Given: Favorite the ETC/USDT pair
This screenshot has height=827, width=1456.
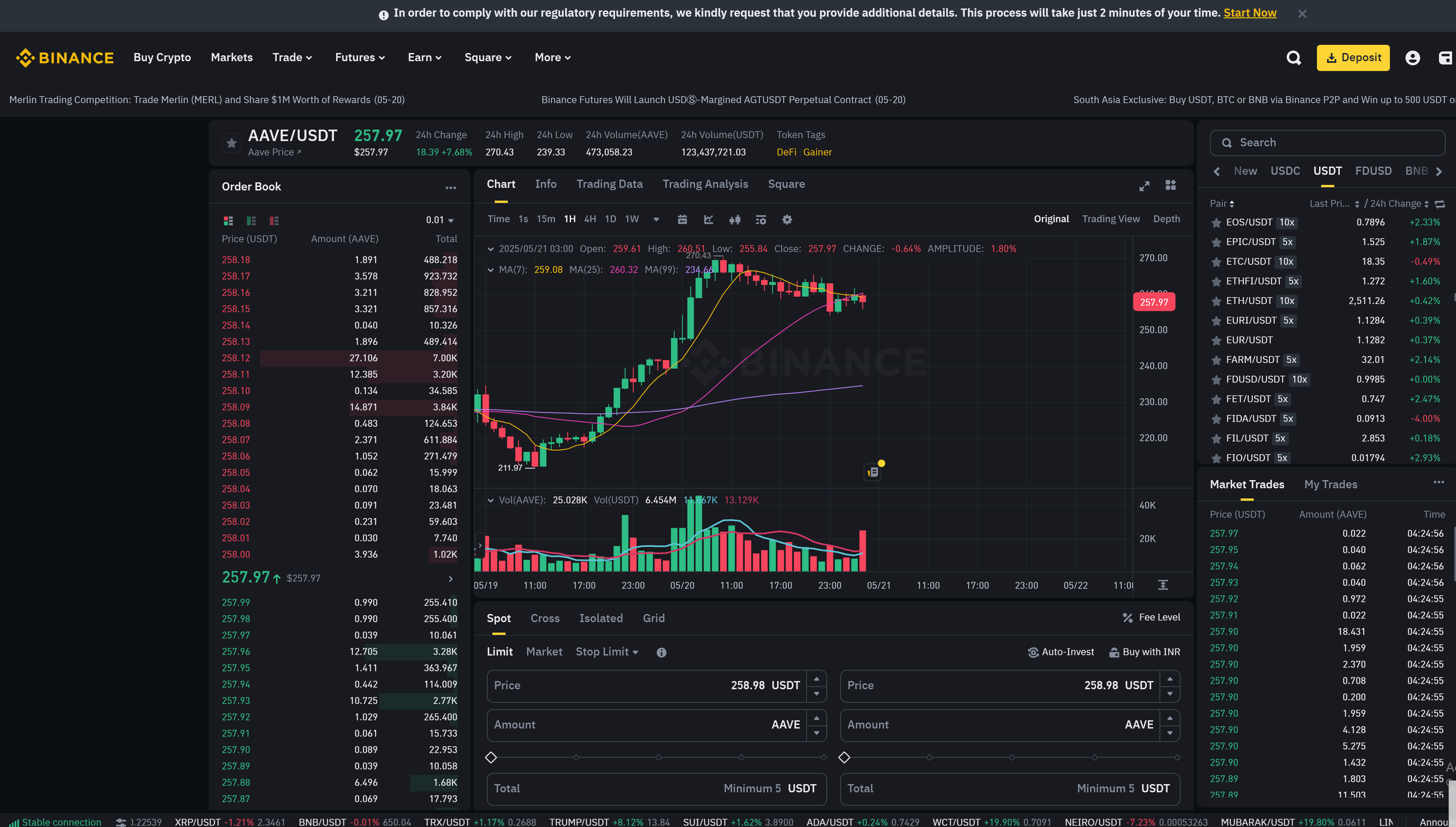Looking at the screenshot, I should (1216, 262).
